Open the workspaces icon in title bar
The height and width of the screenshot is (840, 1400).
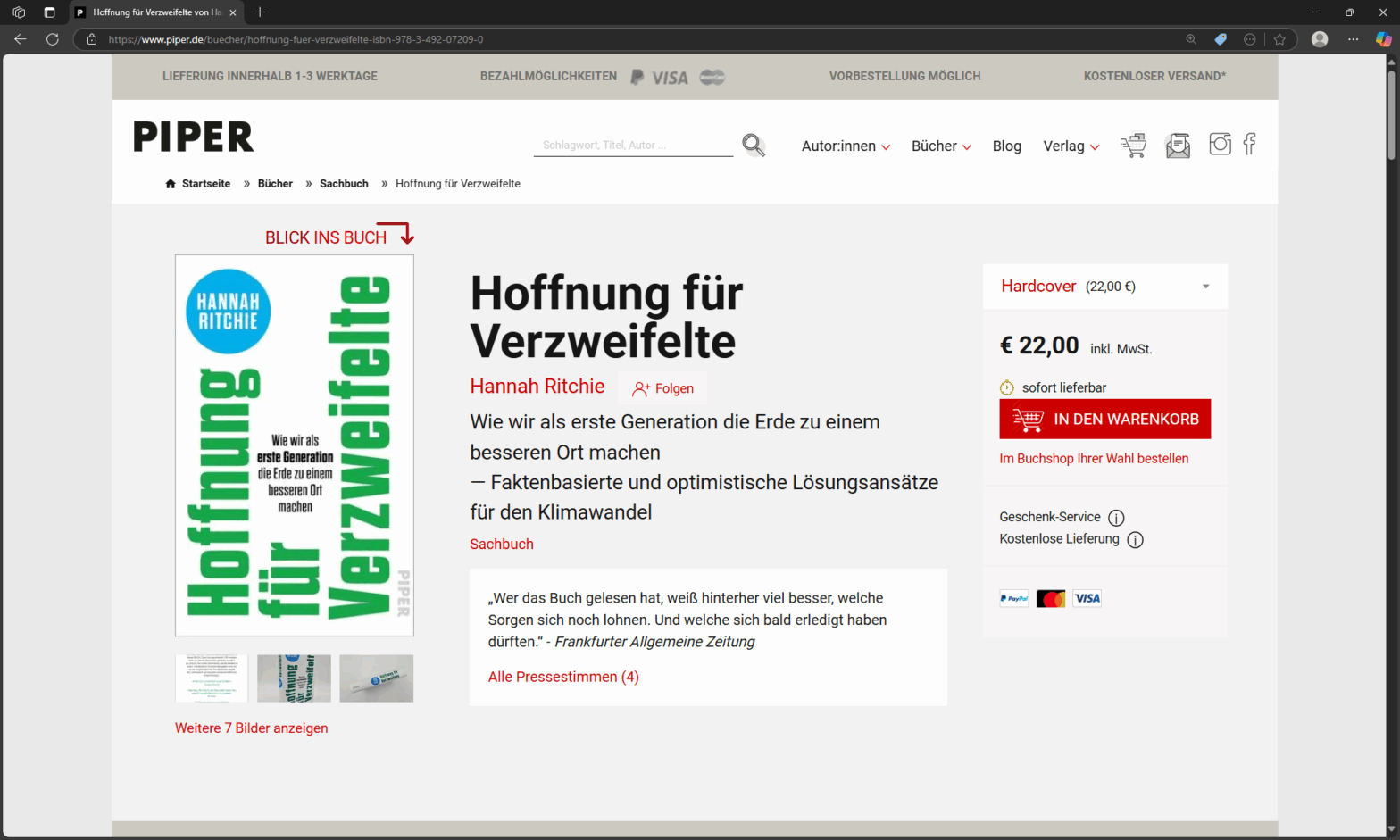pos(19,12)
